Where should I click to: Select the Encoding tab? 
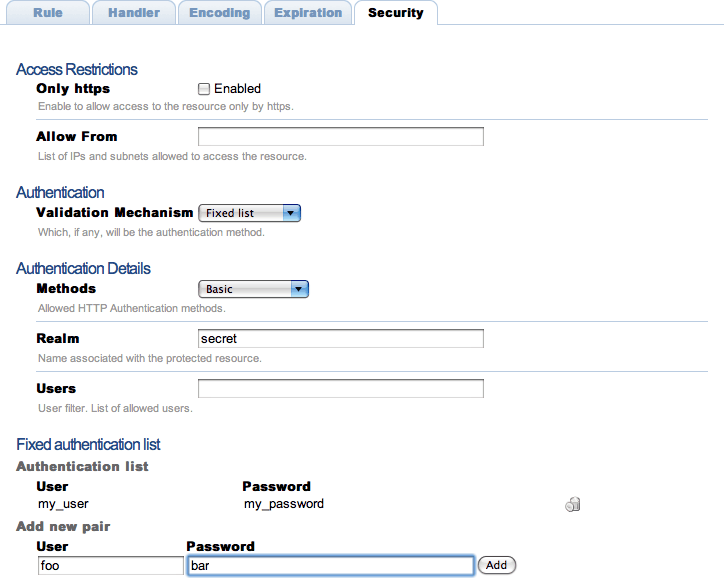tap(220, 13)
